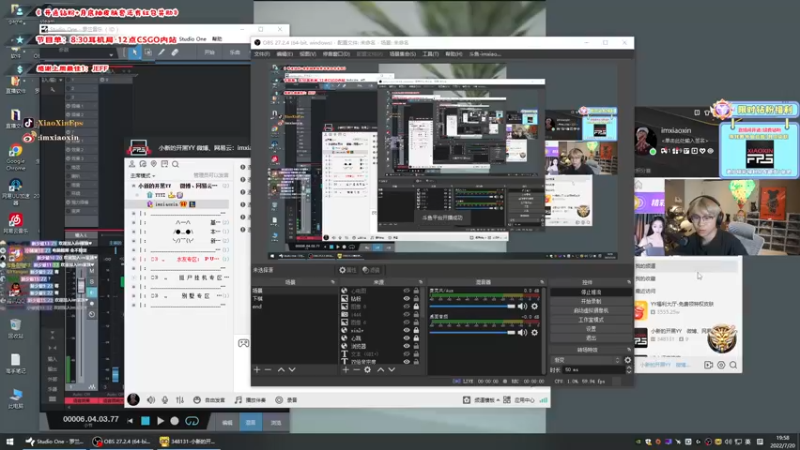
Task: Click the YY microphone icon
Action: point(165,400)
